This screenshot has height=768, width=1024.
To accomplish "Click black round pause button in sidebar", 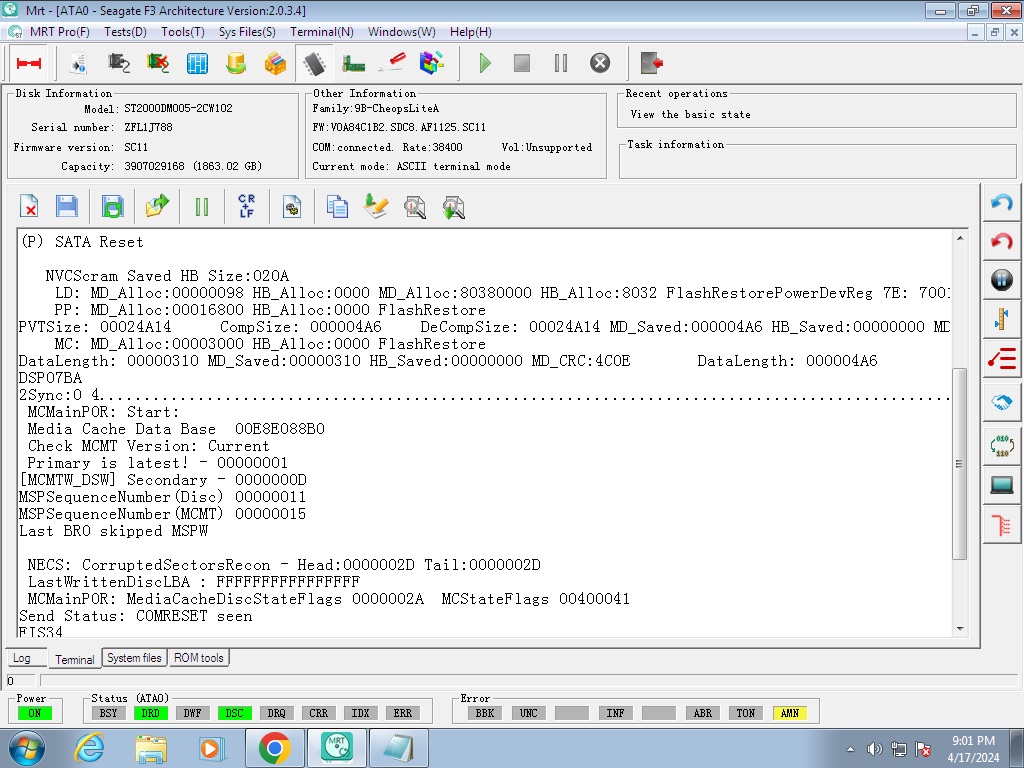I will tap(1001, 280).
